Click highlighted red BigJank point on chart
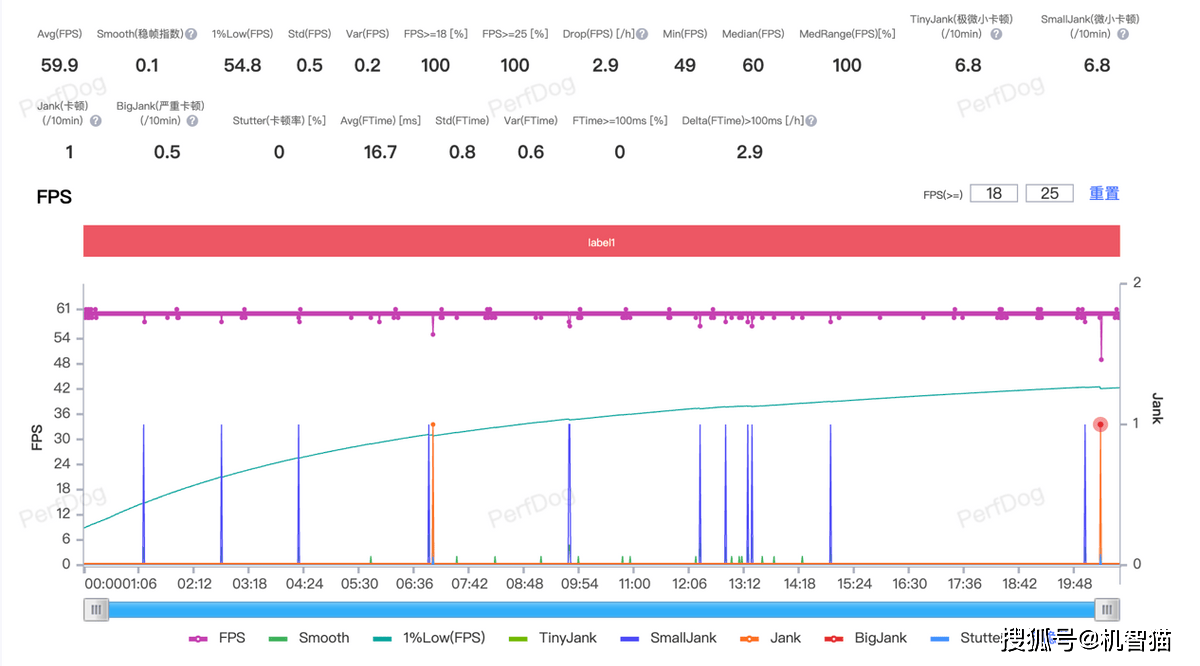The height and width of the screenshot is (666, 1200). (x=1100, y=425)
